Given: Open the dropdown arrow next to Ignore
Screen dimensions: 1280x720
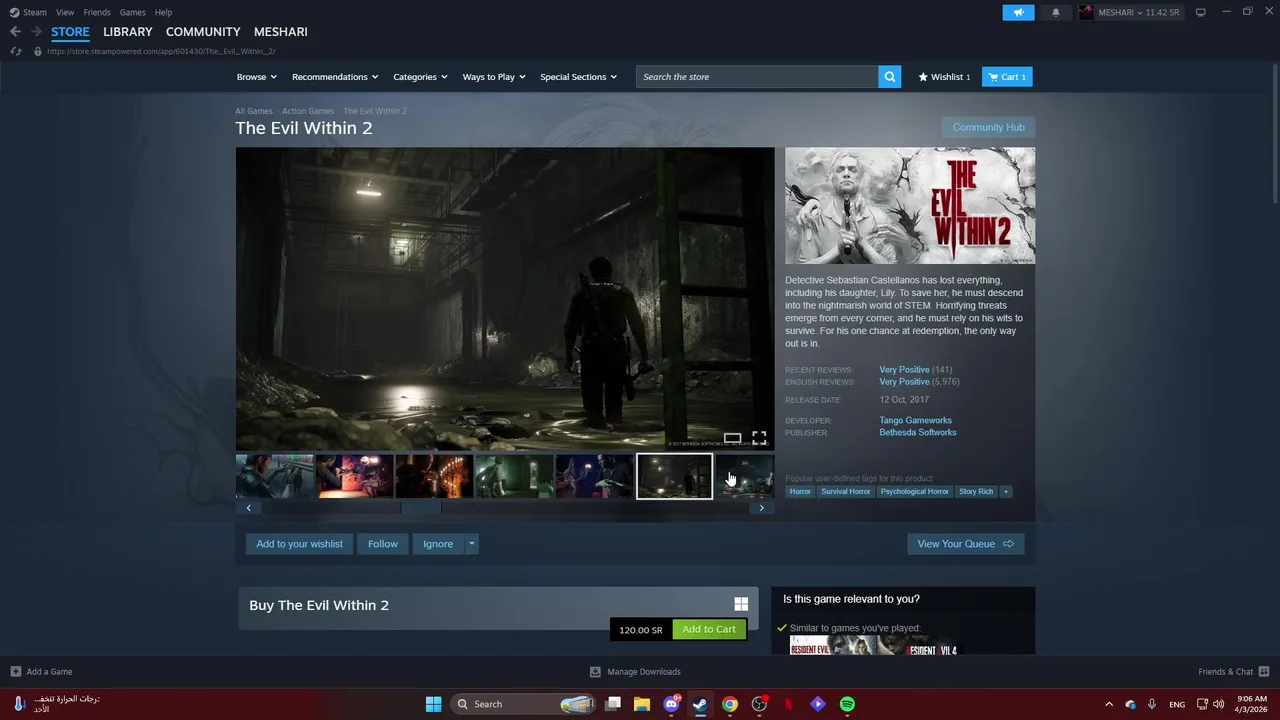Looking at the screenshot, I should (472, 544).
